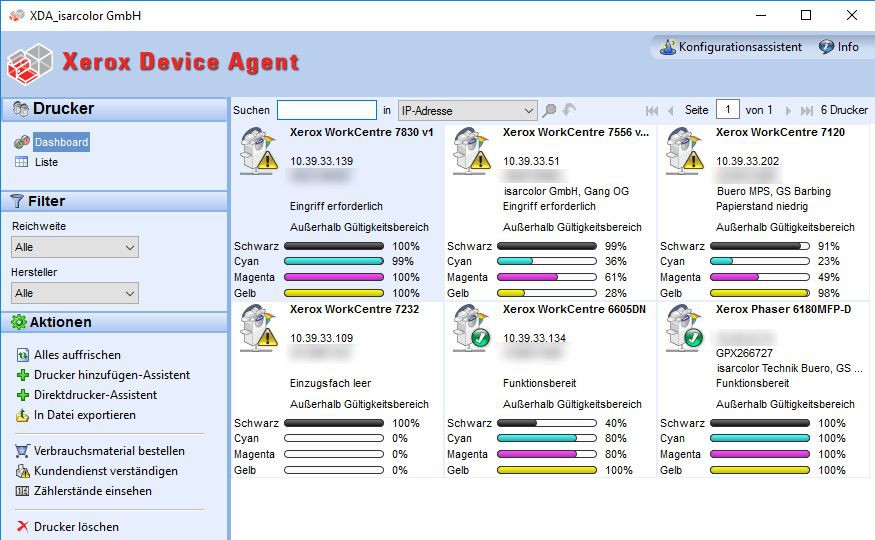
Task: Click the Xerox WorkCentre 7232 title
Action: (354, 309)
